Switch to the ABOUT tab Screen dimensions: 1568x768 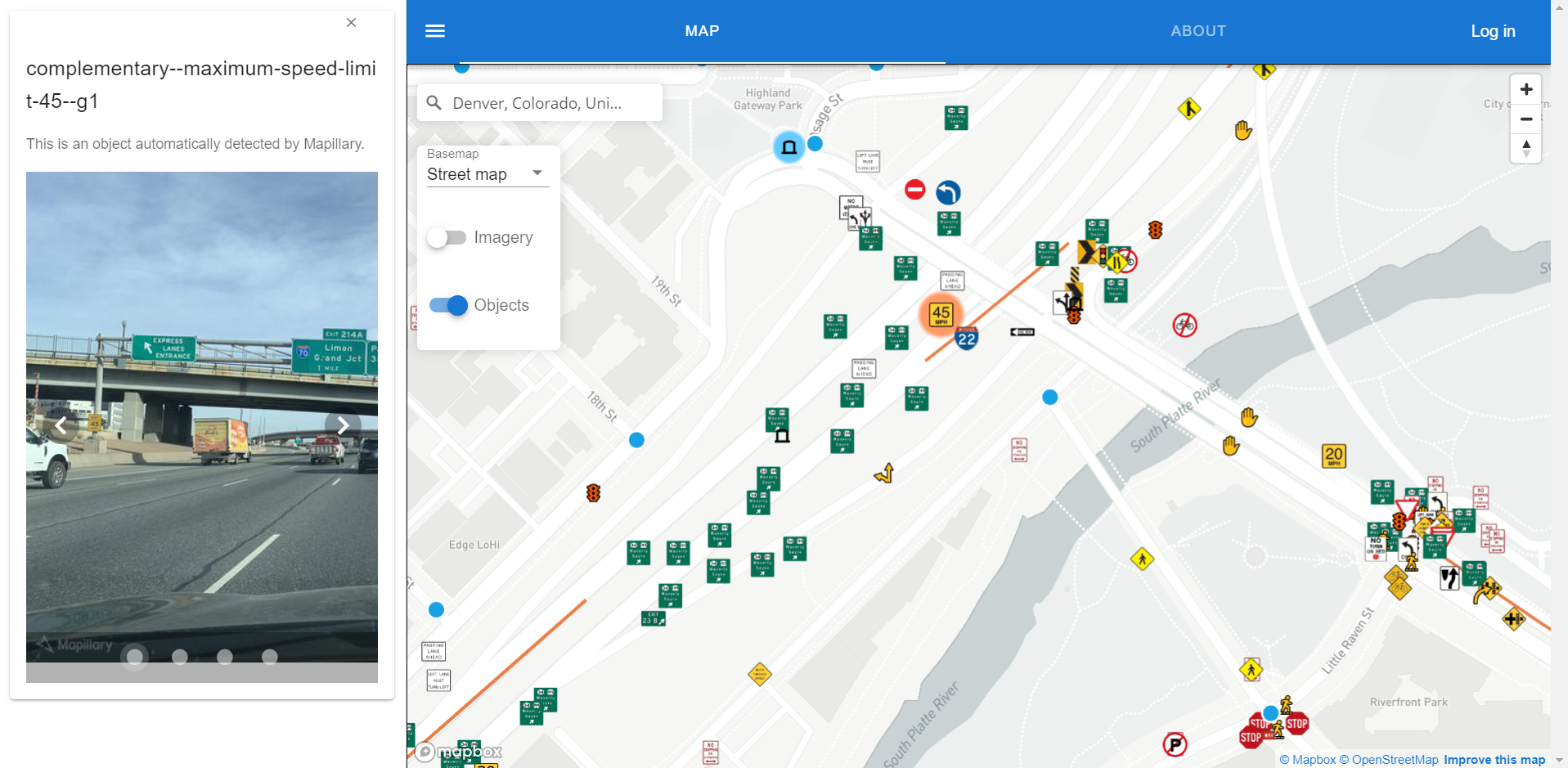pos(1198,31)
